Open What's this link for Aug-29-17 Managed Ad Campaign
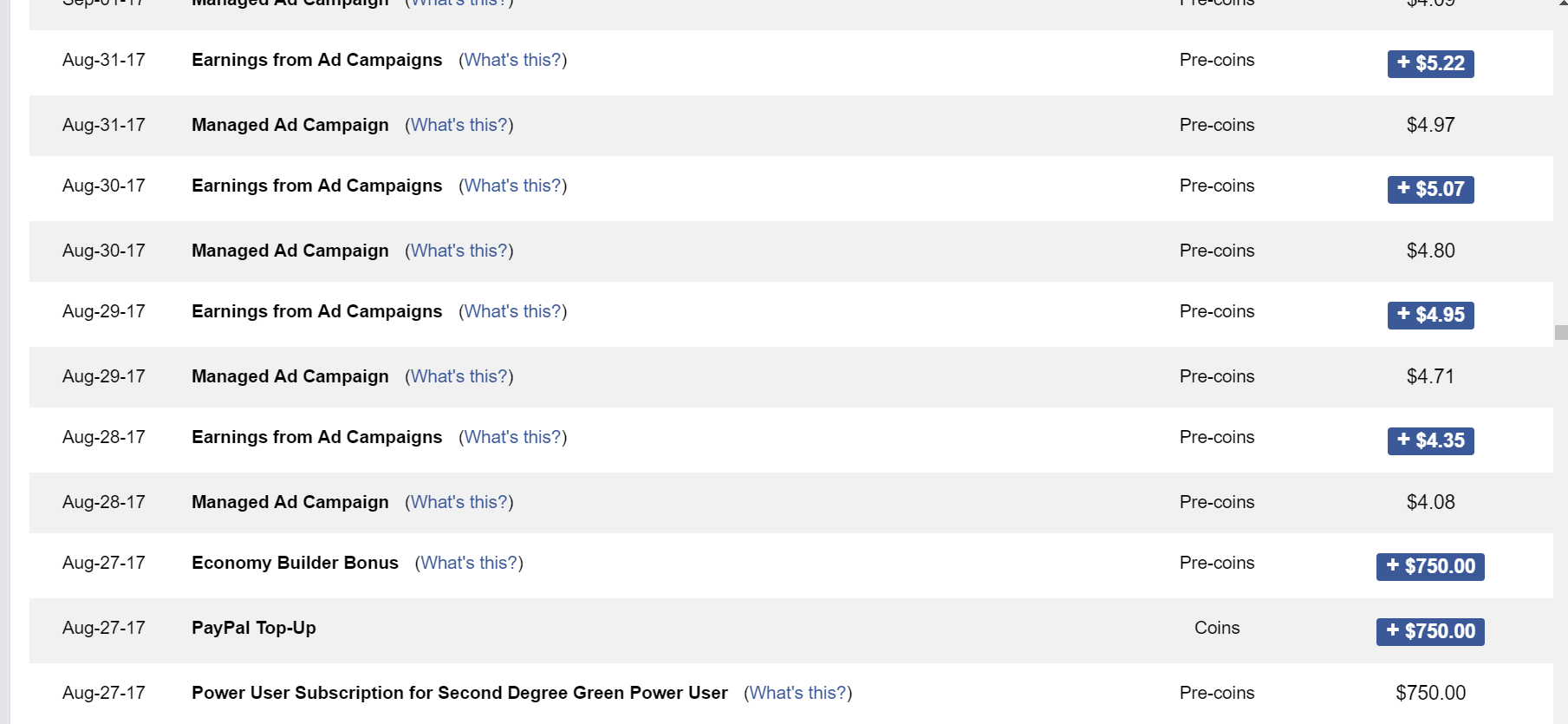Screen dimensions: 1568x724 [459, 376]
